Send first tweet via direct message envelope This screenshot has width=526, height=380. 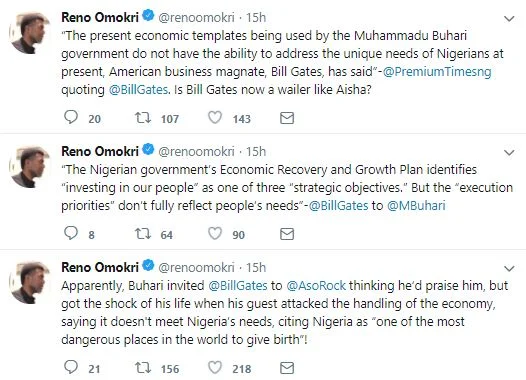287,118
